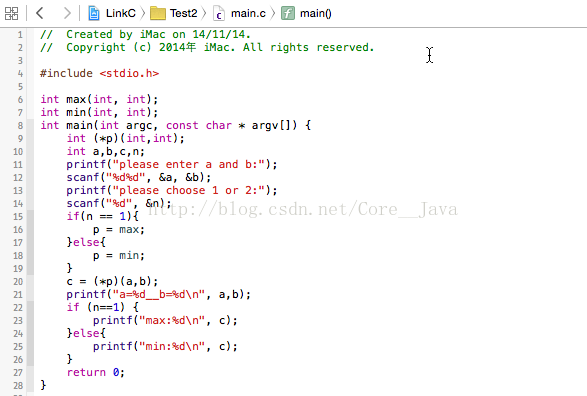
Task: Click 'int max(int, int);' declaration
Action: click(99, 100)
